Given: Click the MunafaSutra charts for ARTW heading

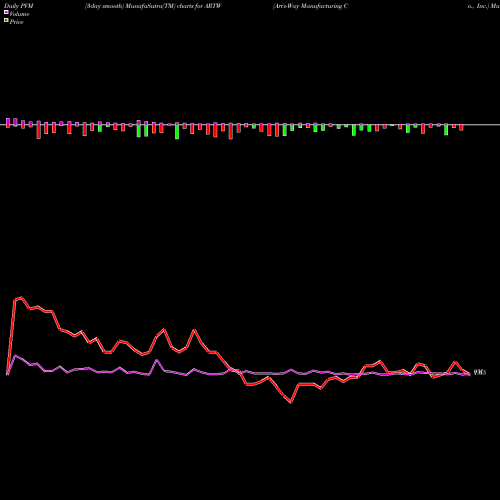Looking at the screenshot, I should click(x=153, y=6).
